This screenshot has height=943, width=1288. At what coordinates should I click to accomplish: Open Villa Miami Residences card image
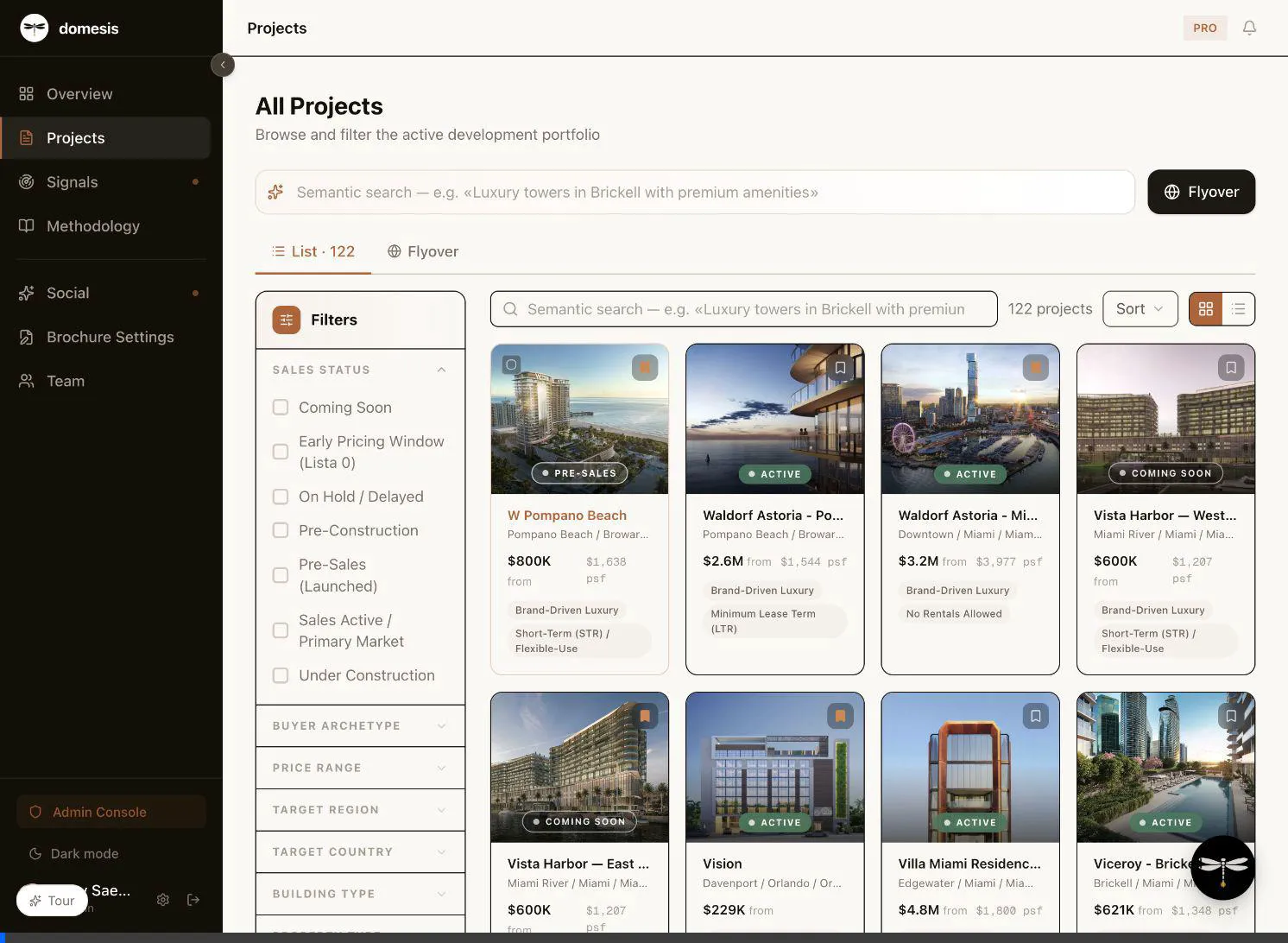pyautogui.click(x=970, y=767)
